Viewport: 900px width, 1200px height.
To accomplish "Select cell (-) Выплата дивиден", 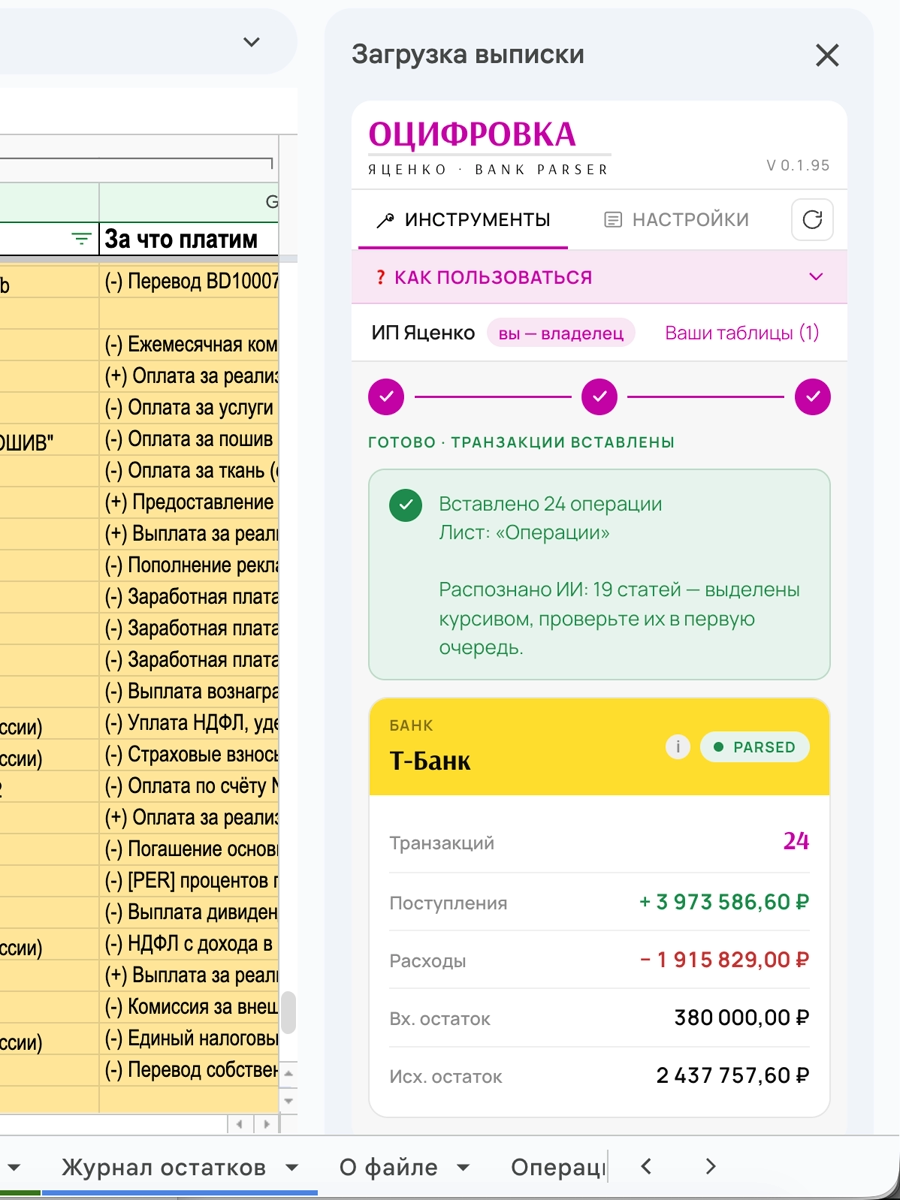I will (189, 912).
